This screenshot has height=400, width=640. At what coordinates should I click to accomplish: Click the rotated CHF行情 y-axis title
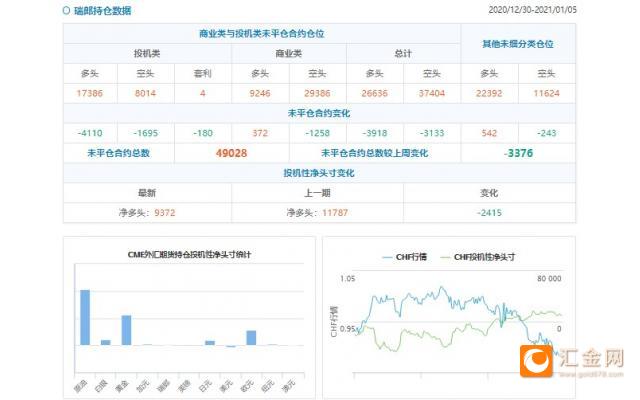tap(334, 321)
